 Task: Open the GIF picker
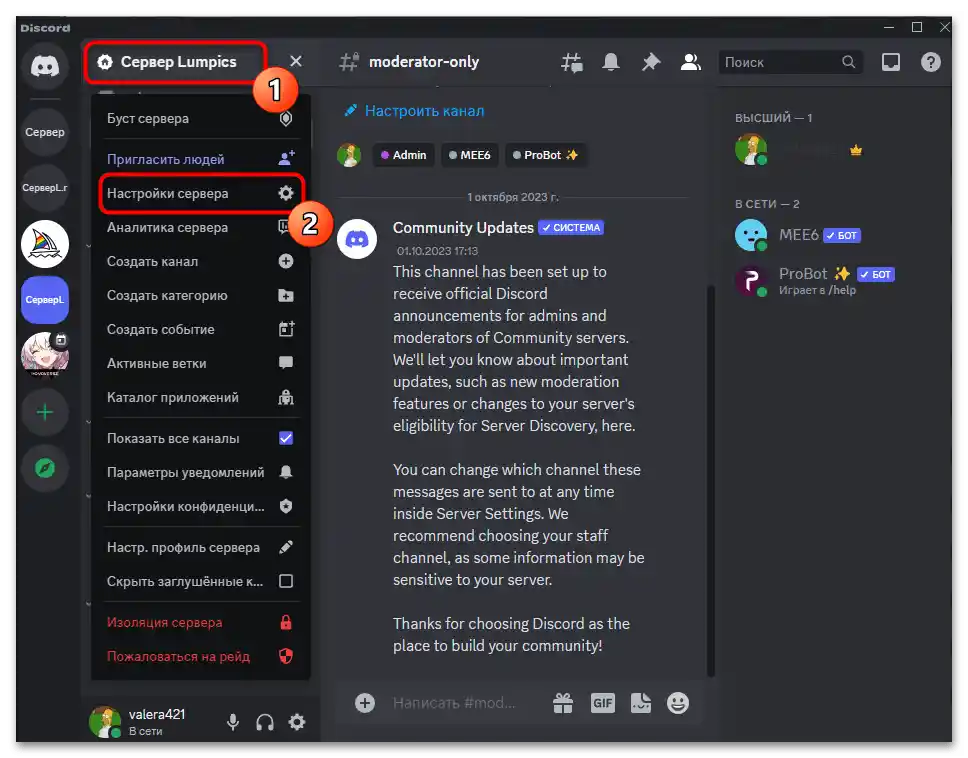click(603, 703)
